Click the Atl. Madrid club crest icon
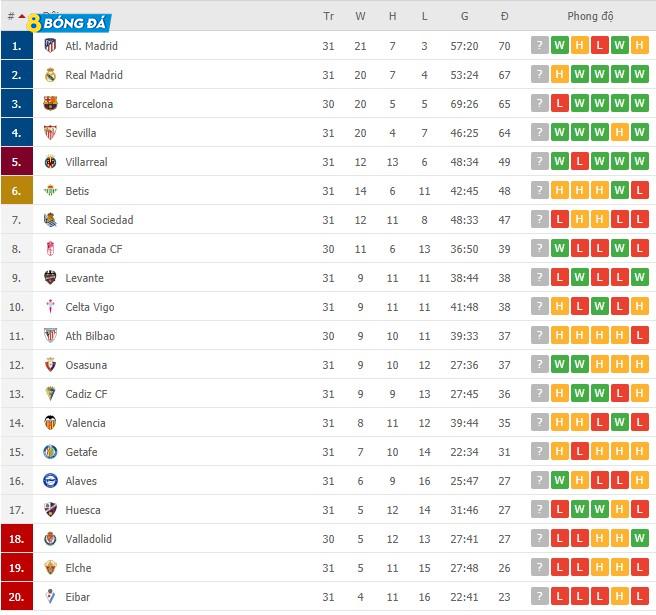Viewport: 656px width, 615px height. click(x=50, y=46)
